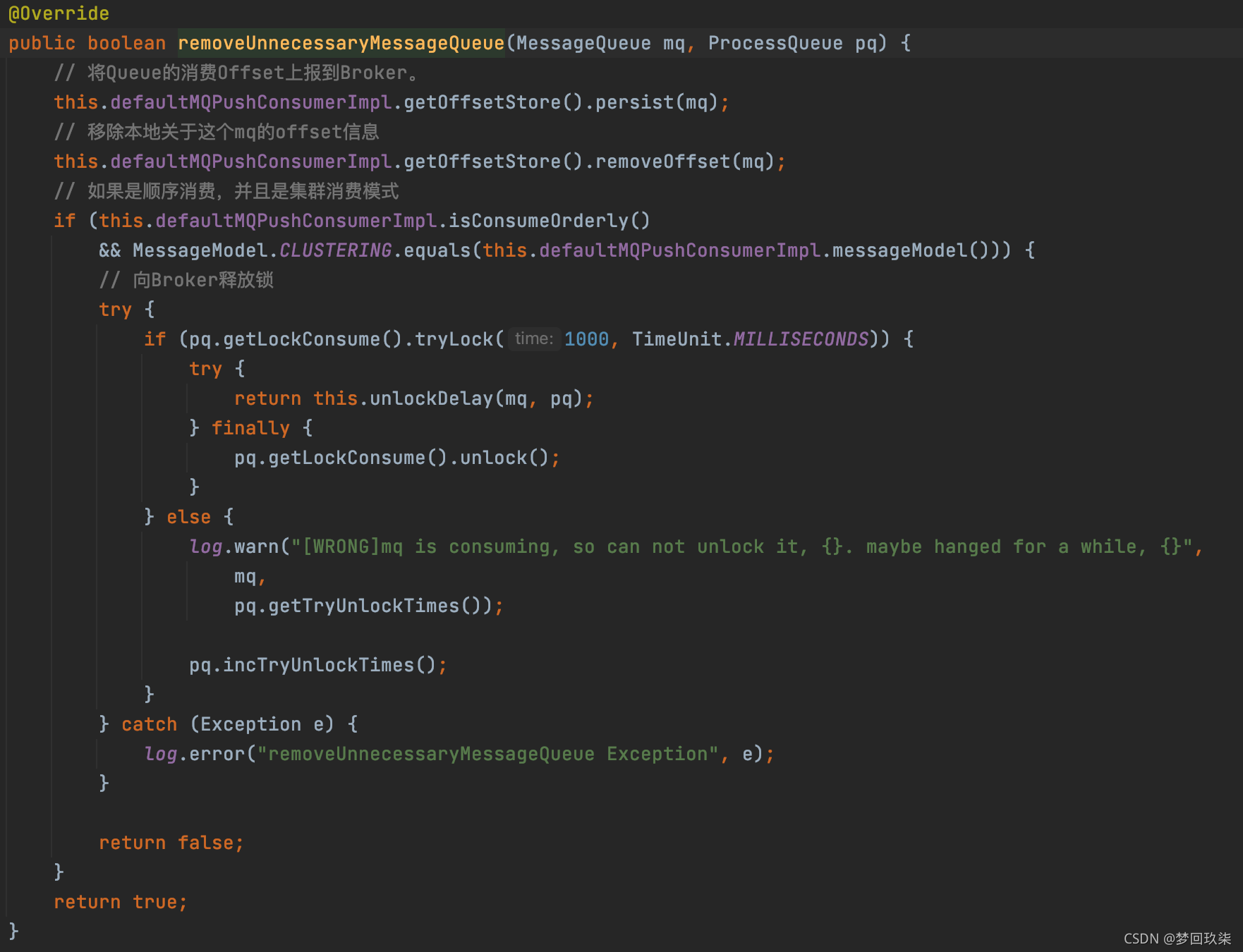Click the removeOffset method call
The width and height of the screenshot is (1243, 952).
[x=662, y=161]
